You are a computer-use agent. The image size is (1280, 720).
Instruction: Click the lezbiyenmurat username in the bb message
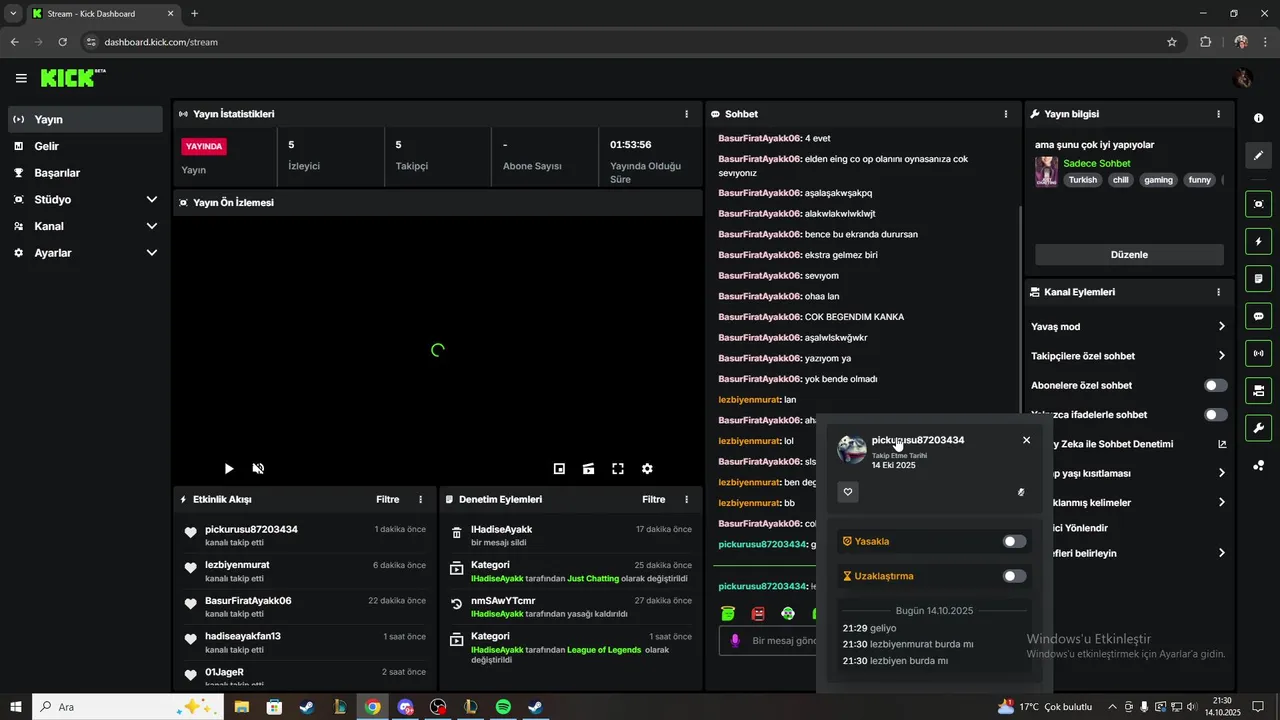(749, 503)
